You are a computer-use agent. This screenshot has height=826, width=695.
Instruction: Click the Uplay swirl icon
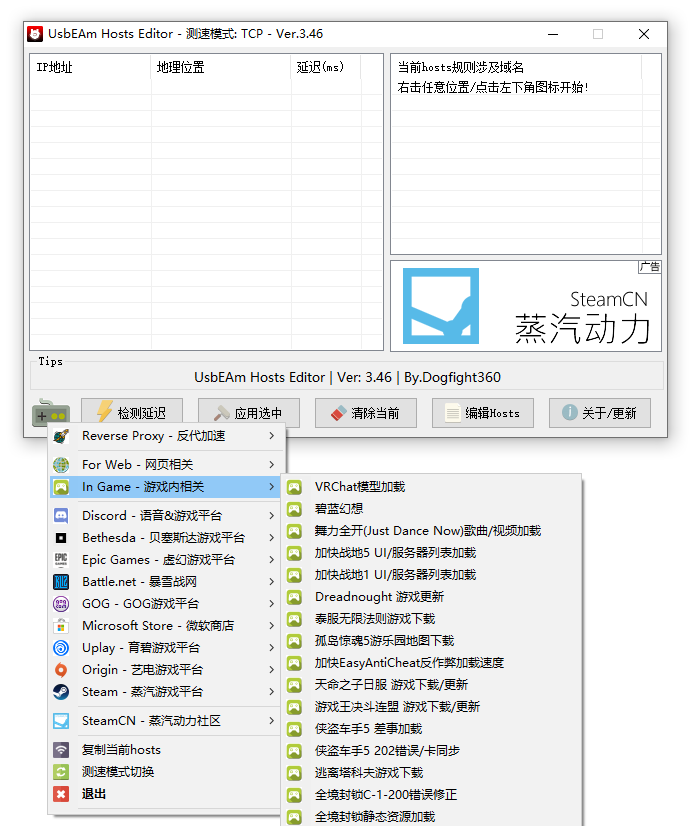click(61, 647)
